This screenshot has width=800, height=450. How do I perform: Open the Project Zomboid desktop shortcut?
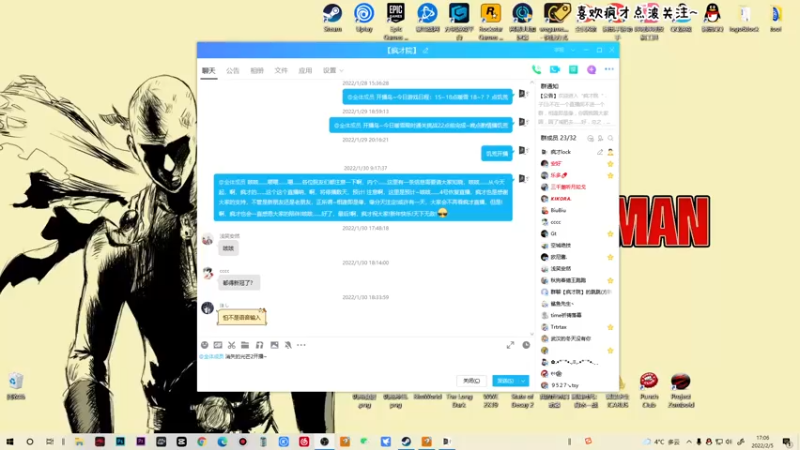(x=681, y=390)
